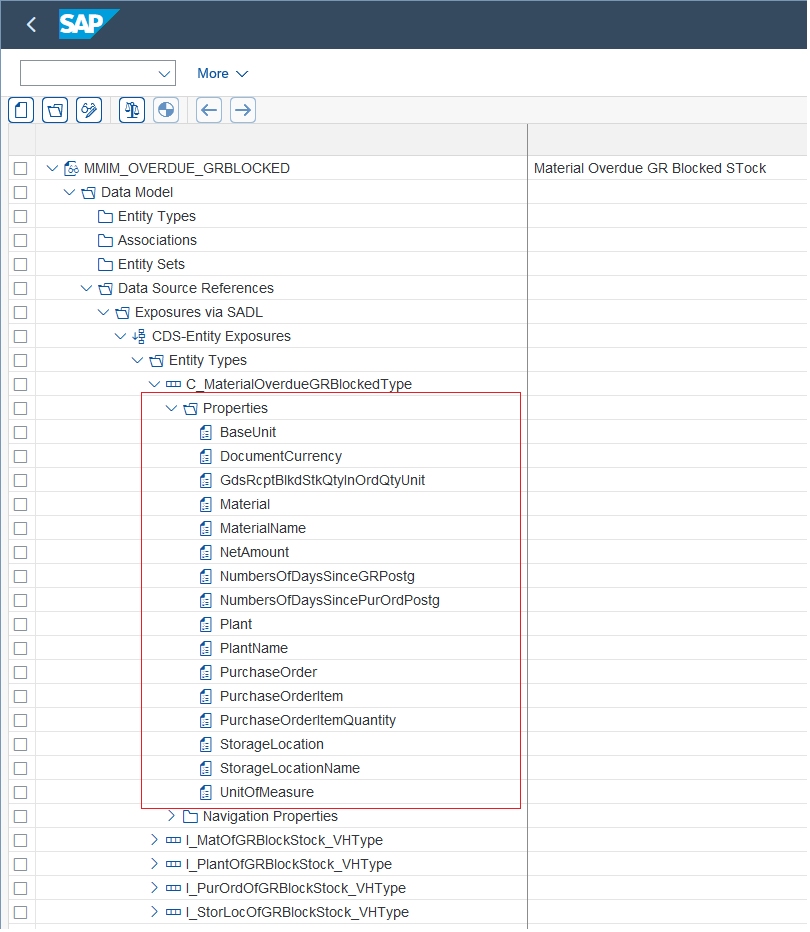Screen dimensions: 810x932
Task: Expand the Navigation Properties folder
Action: [x=171, y=817]
